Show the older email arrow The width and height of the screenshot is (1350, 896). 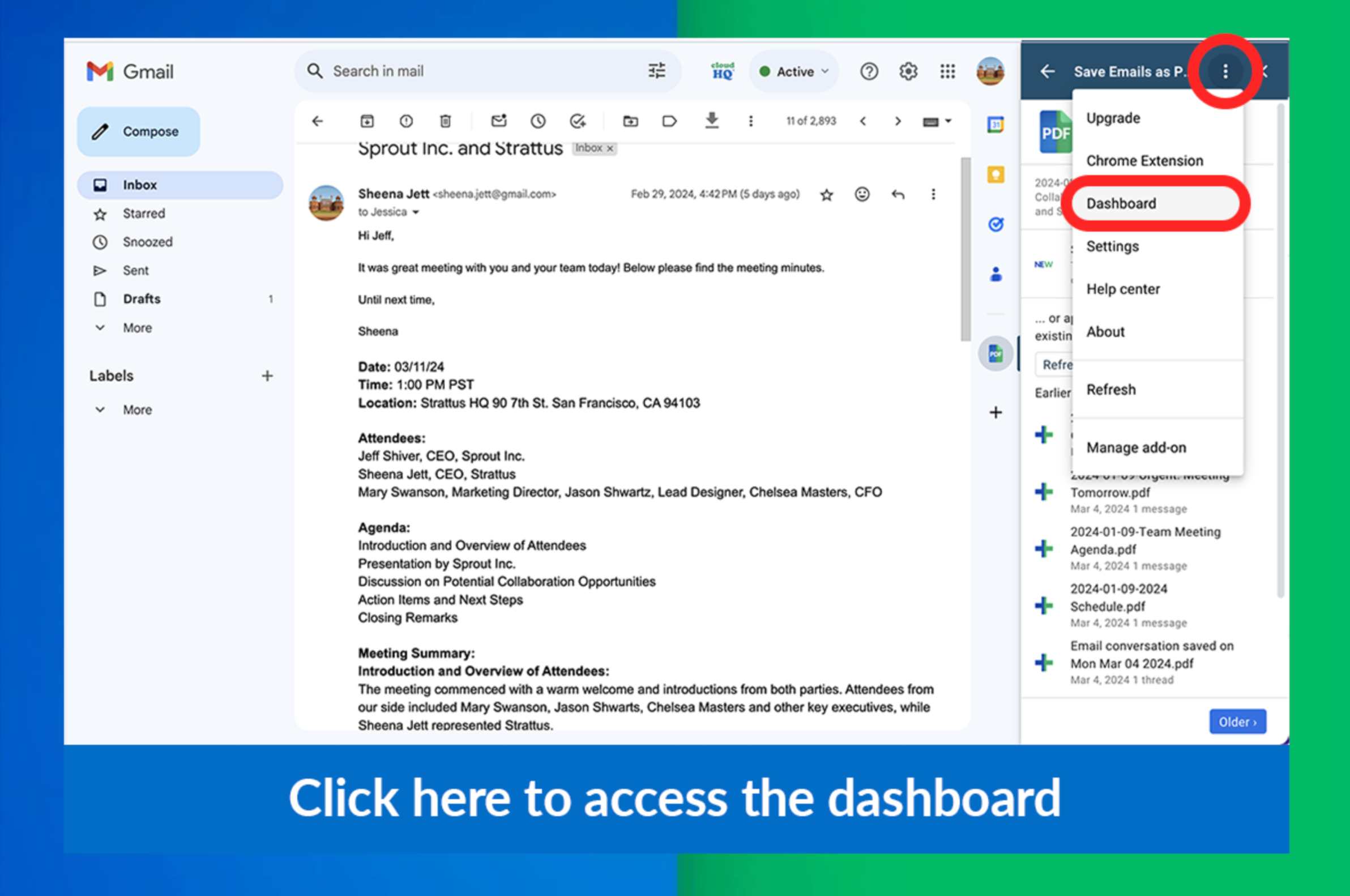(x=898, y=121)
